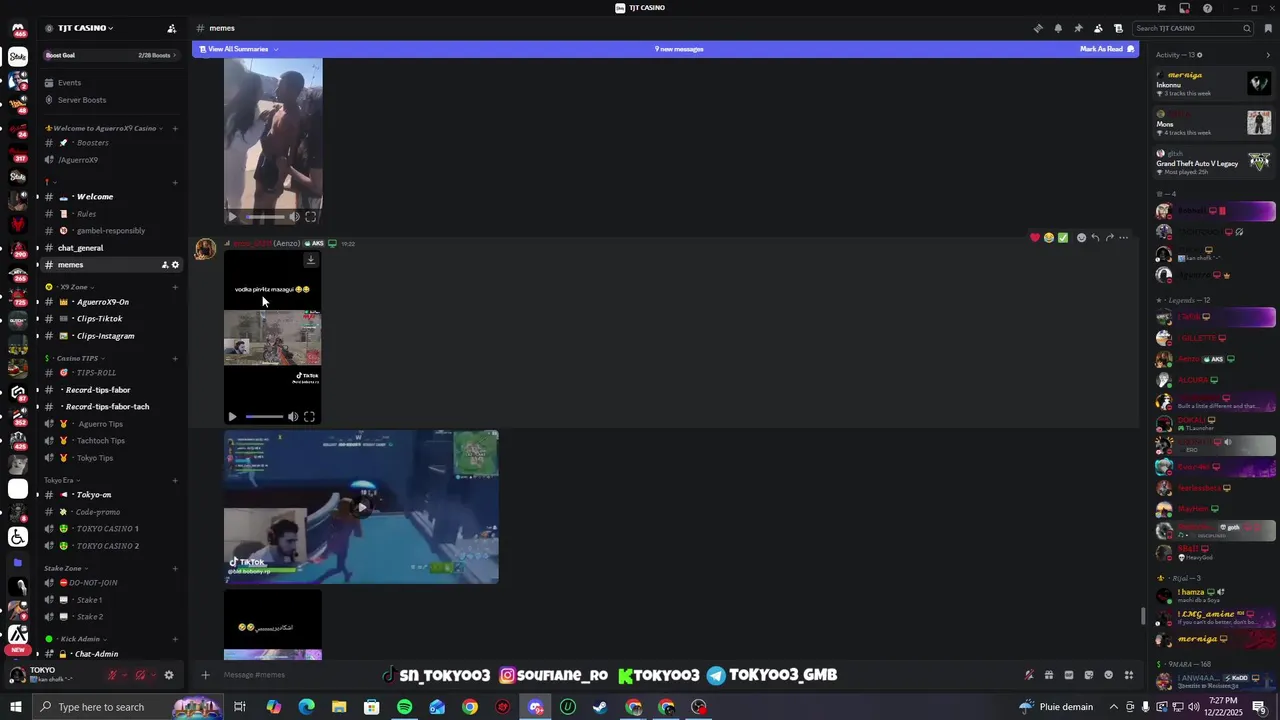Open the TJT CASINO server dropdown
The height and width of the screenshot is (720, 1280).
pyautogui.click(x=85, y=28)
